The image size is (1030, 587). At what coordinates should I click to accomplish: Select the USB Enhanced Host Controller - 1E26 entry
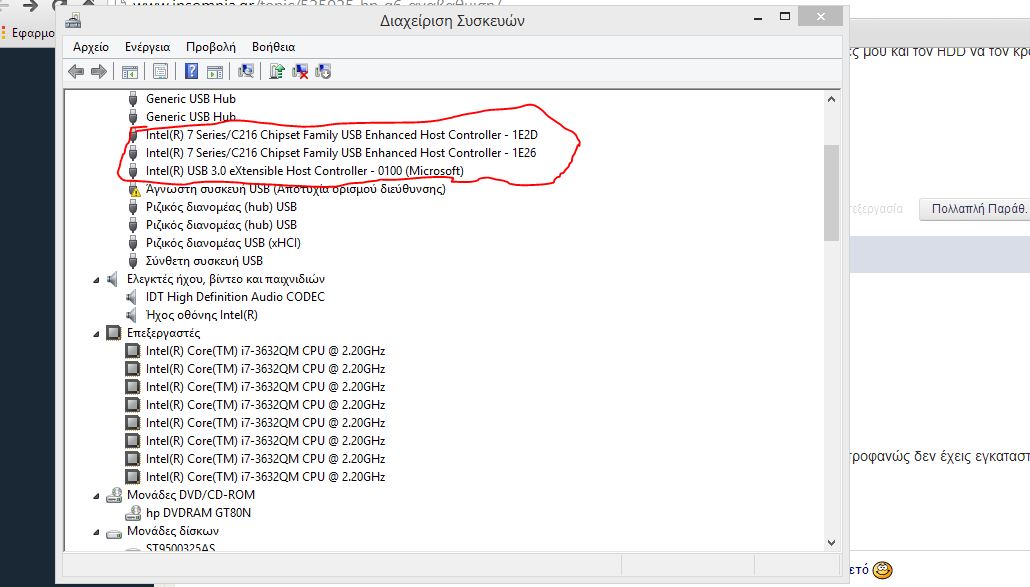tap(341, 153)
